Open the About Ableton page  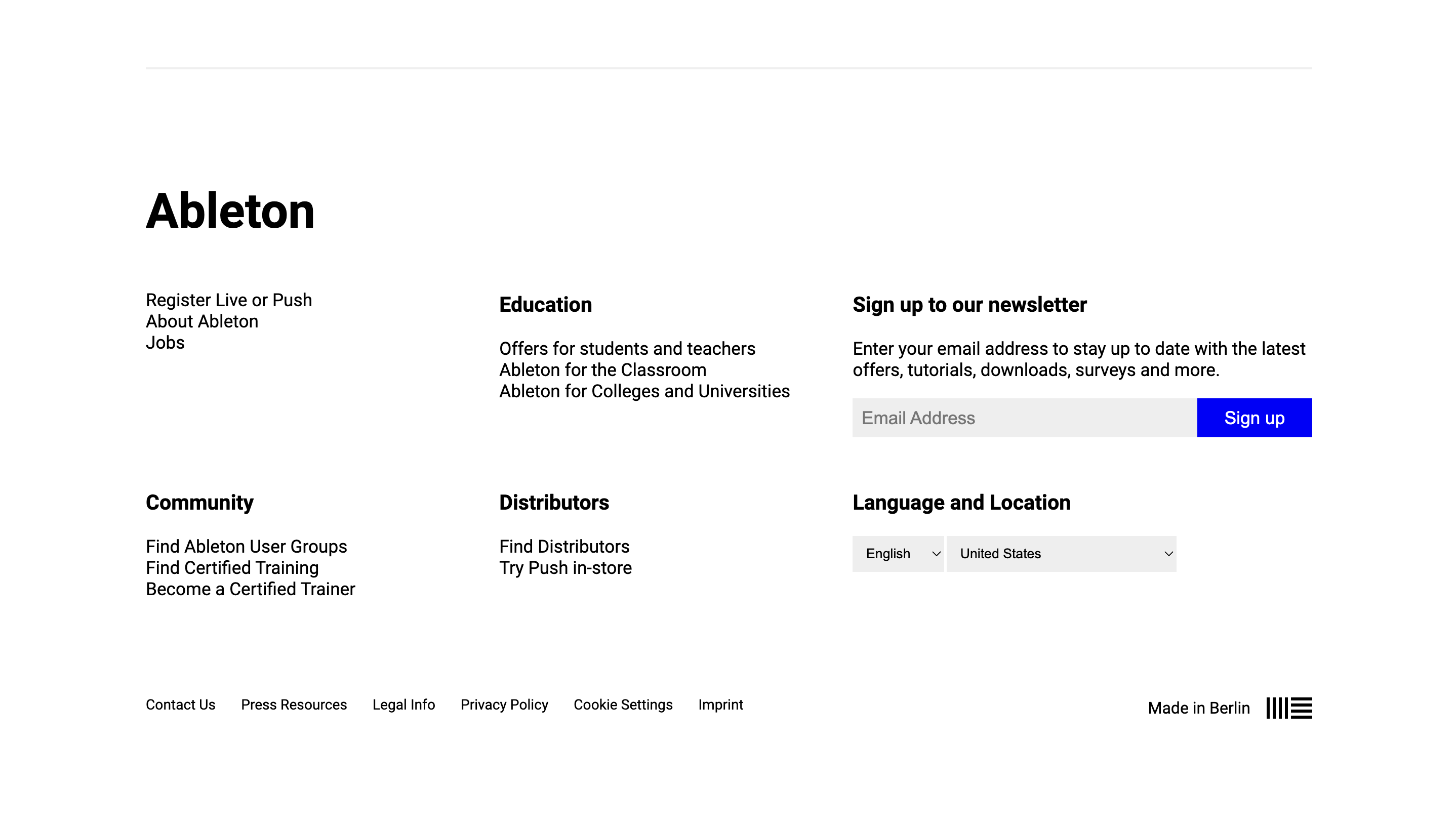tap(202, 321)
